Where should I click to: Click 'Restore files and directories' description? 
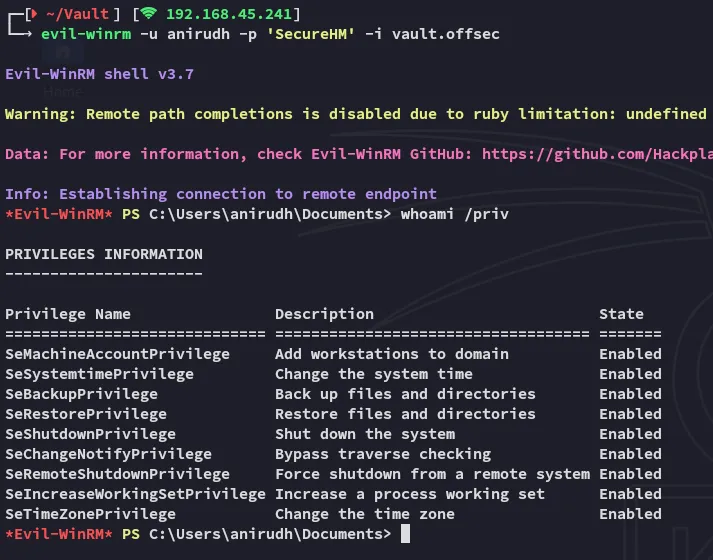coord(405,414)
